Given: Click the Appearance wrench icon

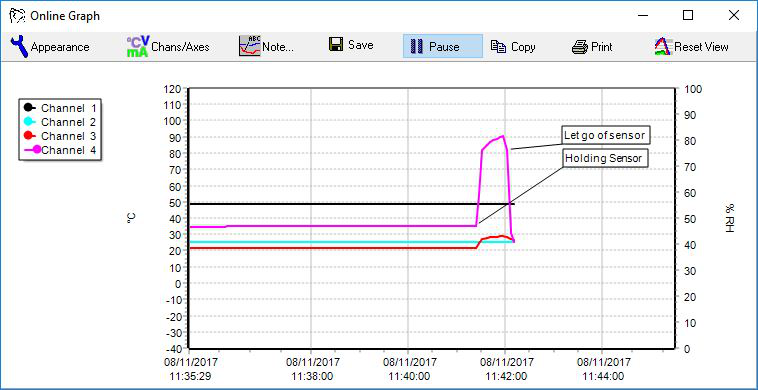Looking at the screenshot, I should [19, 46].
